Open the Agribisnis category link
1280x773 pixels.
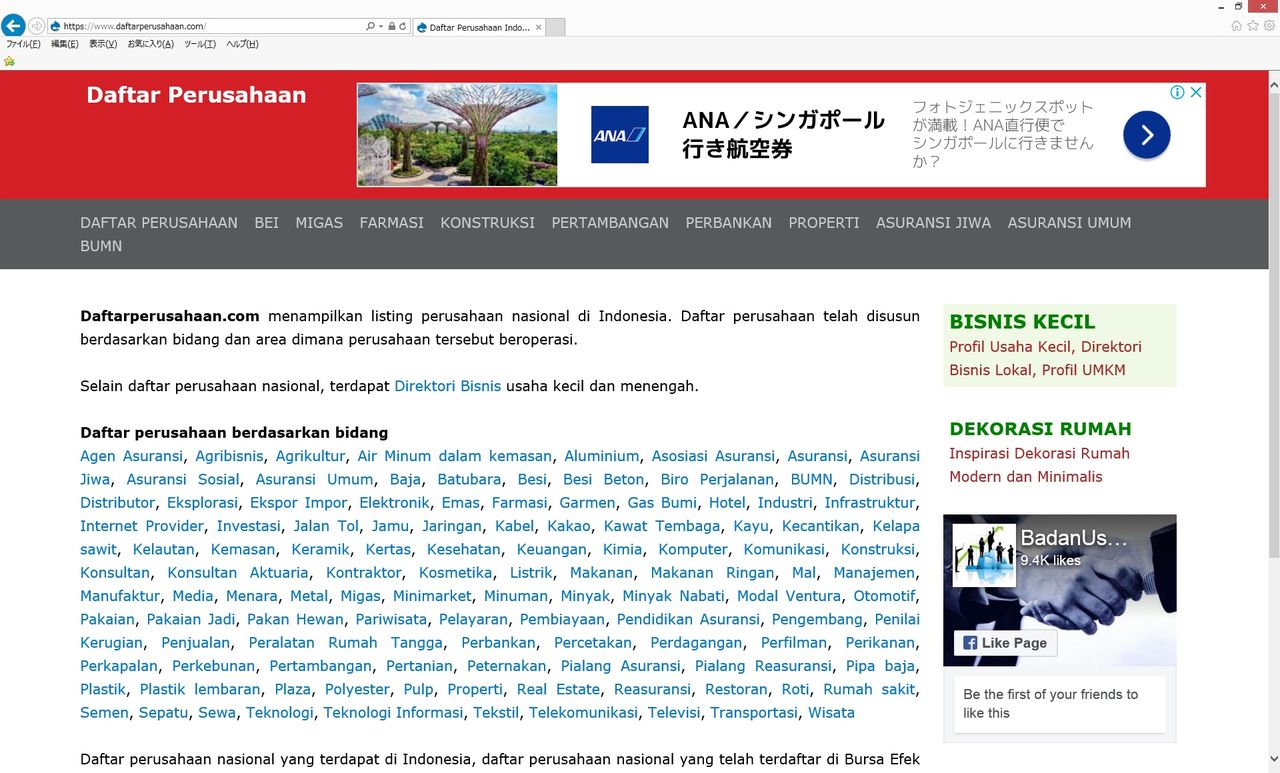[230, 456]
